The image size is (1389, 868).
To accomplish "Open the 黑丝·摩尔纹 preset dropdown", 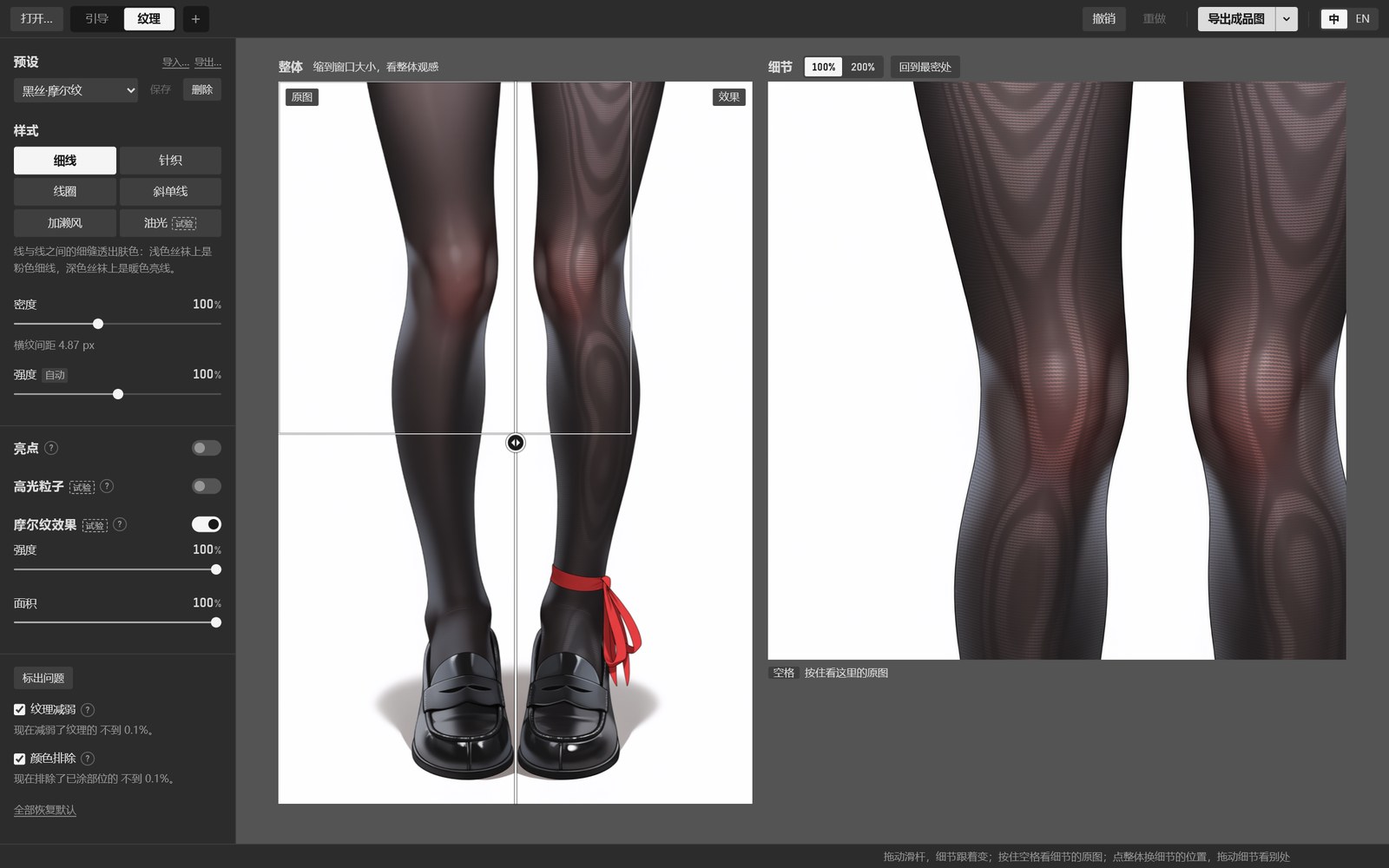I will coord(76,90).
